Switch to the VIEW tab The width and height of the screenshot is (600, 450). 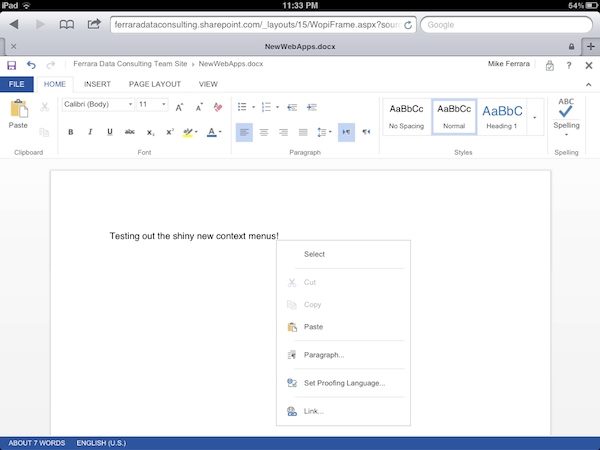tap(208, 84)
